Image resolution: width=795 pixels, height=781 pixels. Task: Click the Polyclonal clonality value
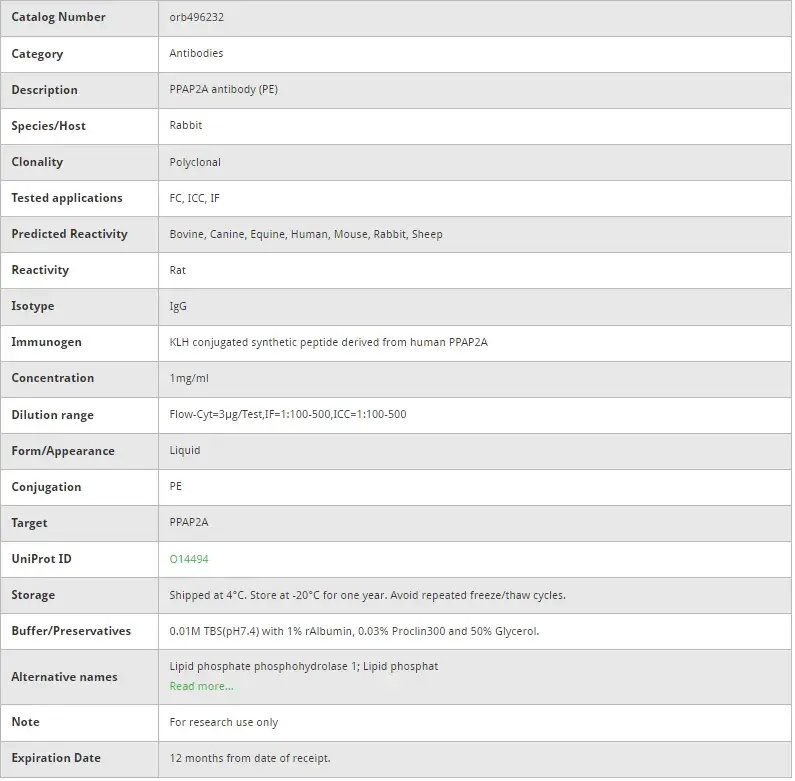[195, 162]
